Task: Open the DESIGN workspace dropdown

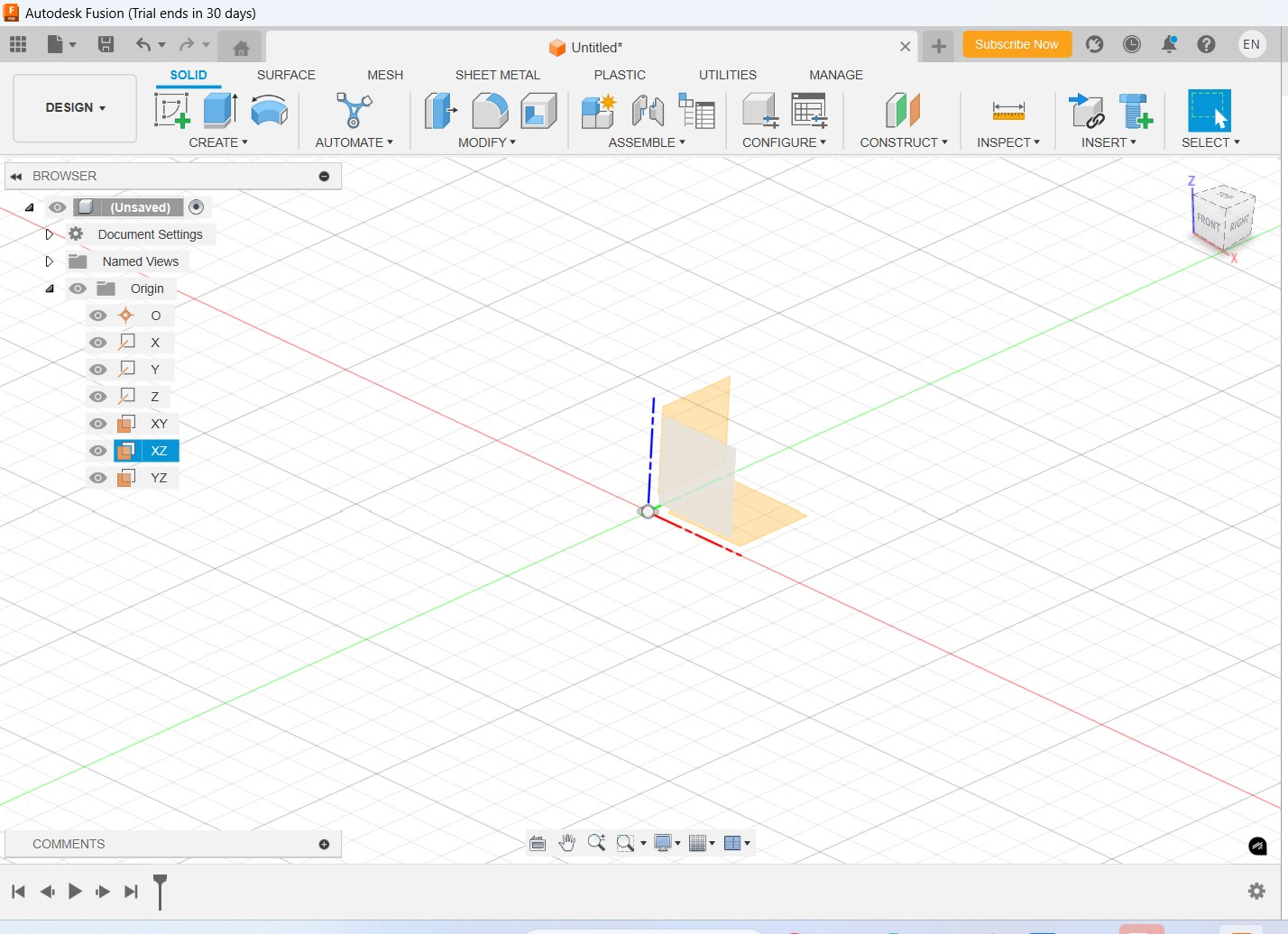Action: coord(75,108)
